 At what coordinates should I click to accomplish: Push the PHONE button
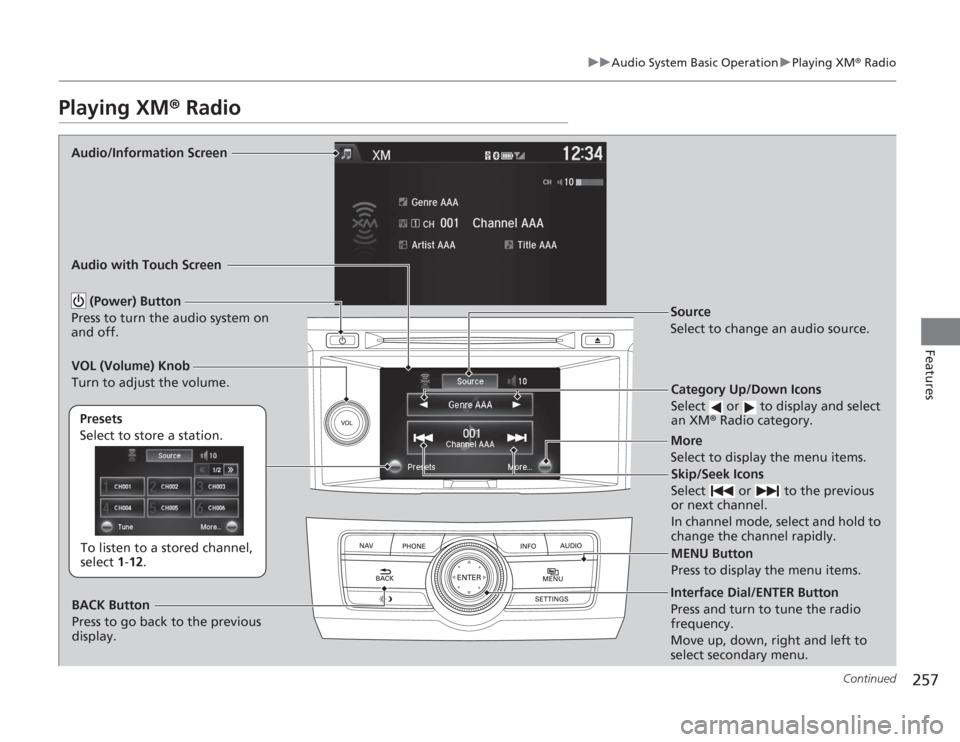414,546
